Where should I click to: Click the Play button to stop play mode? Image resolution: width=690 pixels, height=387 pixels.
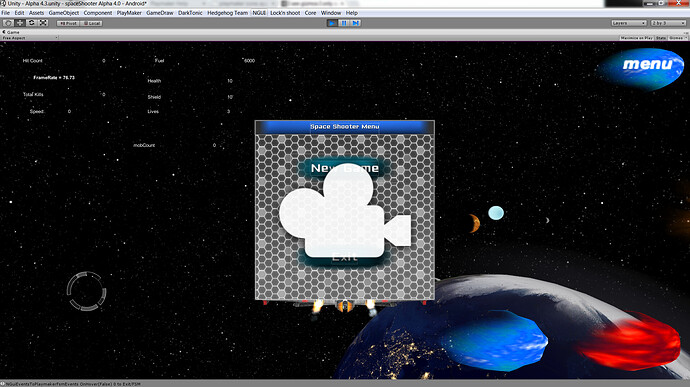tap(332, 23)
